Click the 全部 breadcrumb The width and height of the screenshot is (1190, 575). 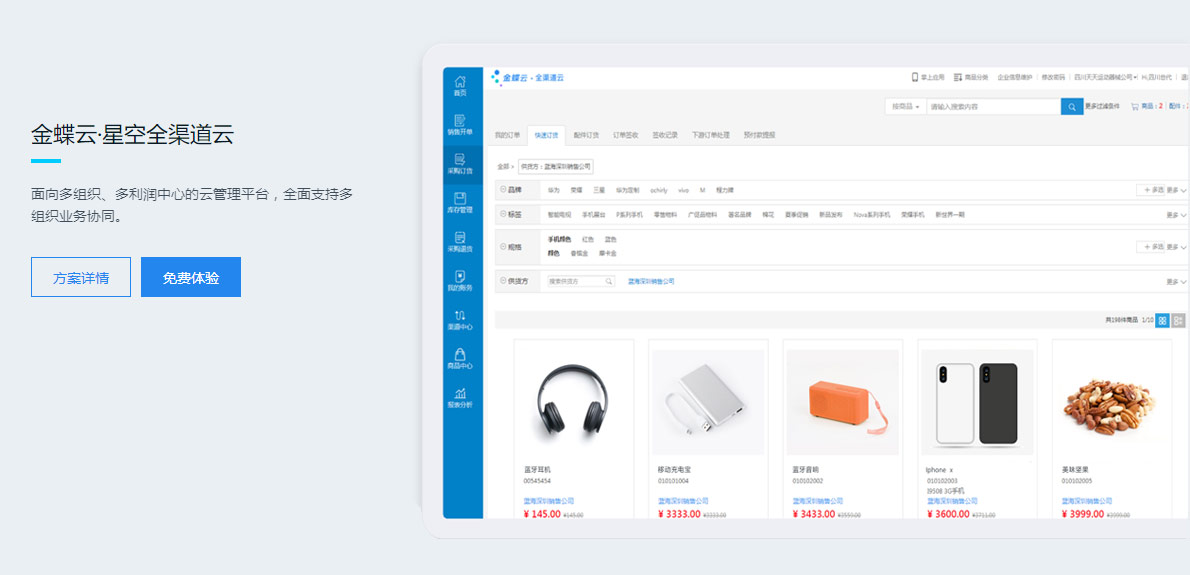pos(503,166)
